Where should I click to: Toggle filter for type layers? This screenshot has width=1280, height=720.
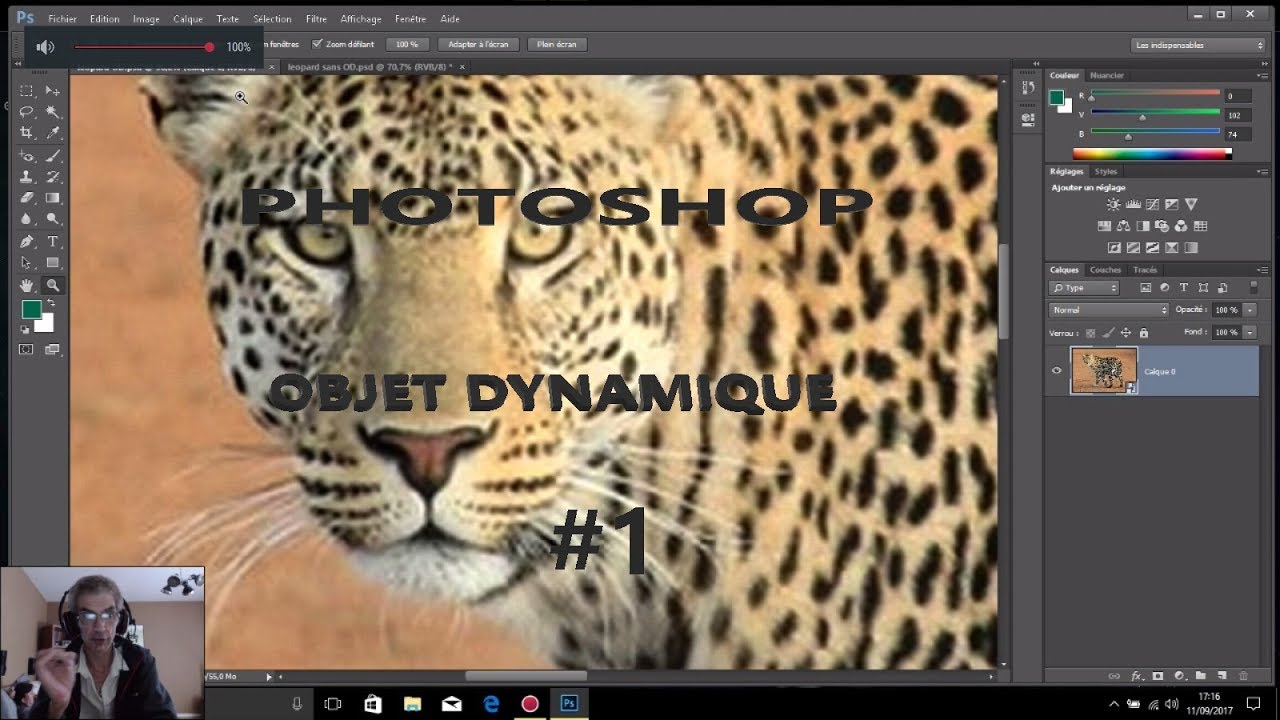pos(1184,288)
